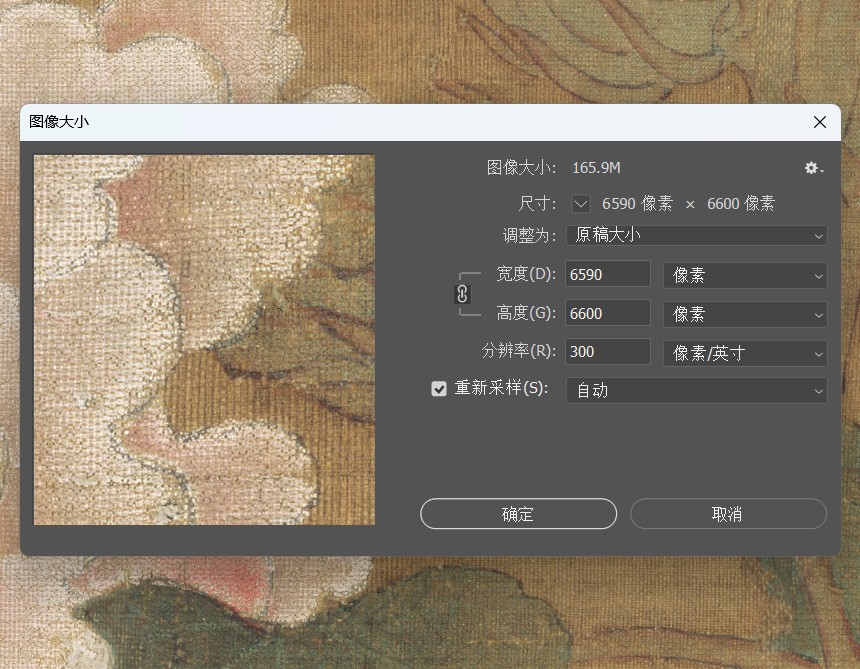Uncheck the 重新采样 checkbox
Viewport: 860px width, 669px height.
(439, 389)
